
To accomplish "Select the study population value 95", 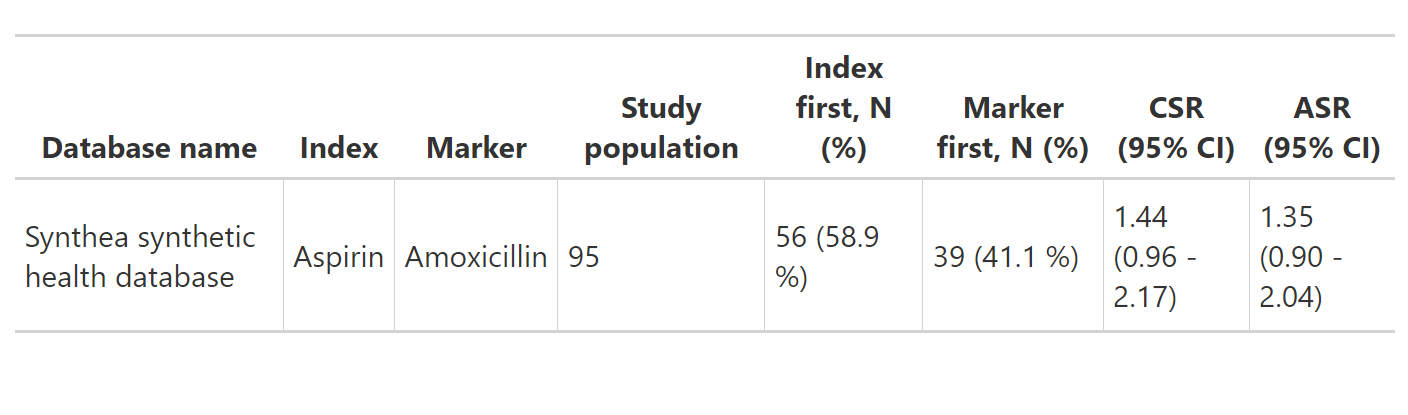I will point(584,257).
